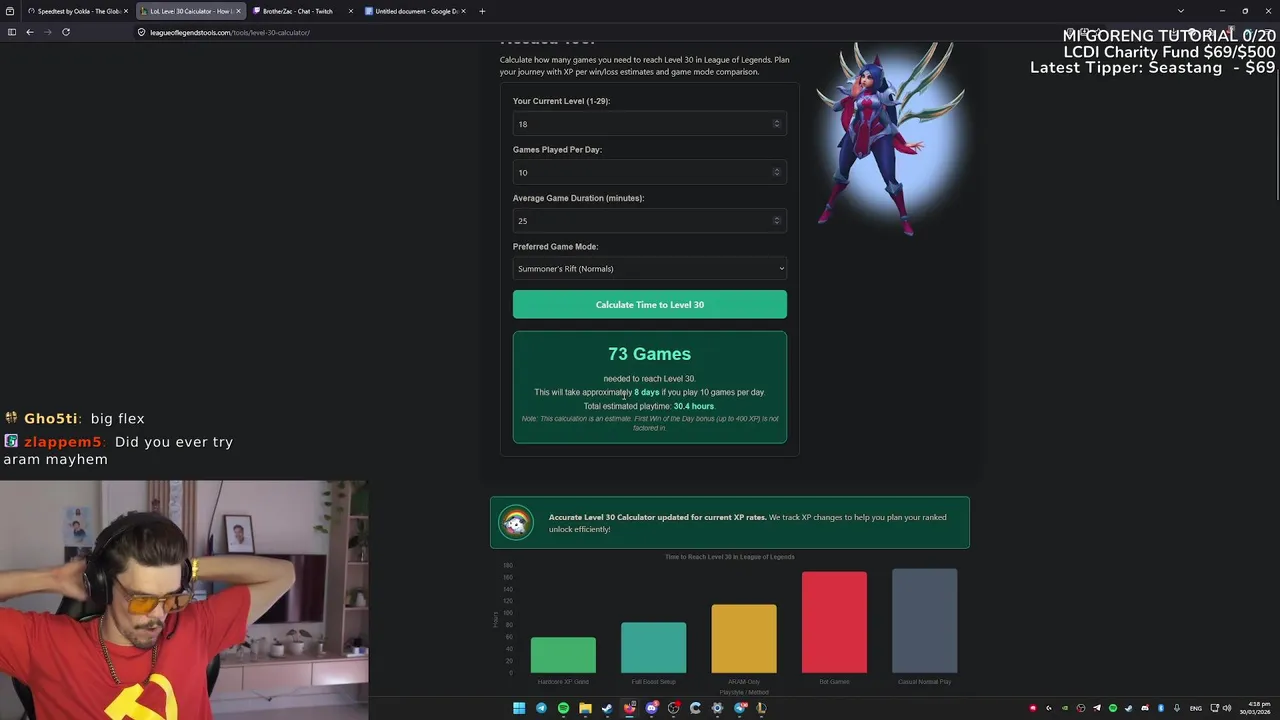This screenshot has height=720, width=1280.
Task: Open the list-all-tabs dropdown arrow
Action: [x=1181, y=11]
